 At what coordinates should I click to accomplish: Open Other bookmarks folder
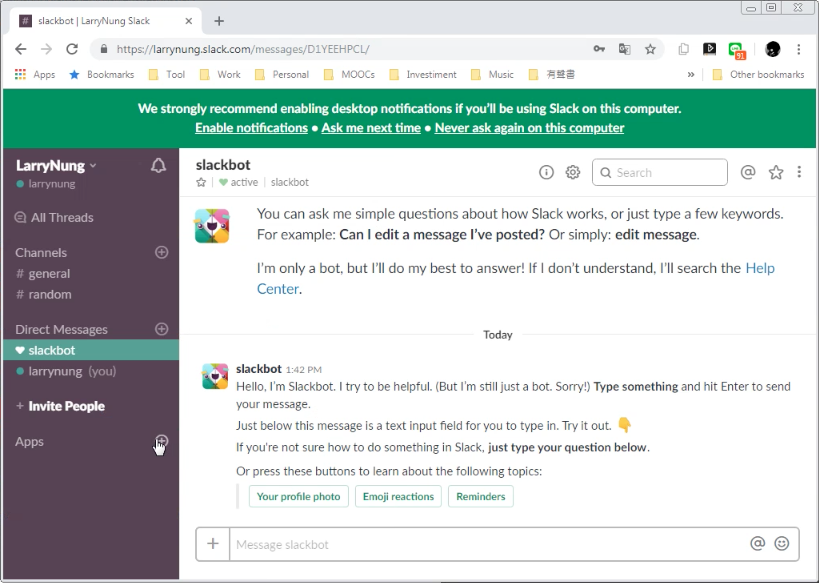pos(758,75)
